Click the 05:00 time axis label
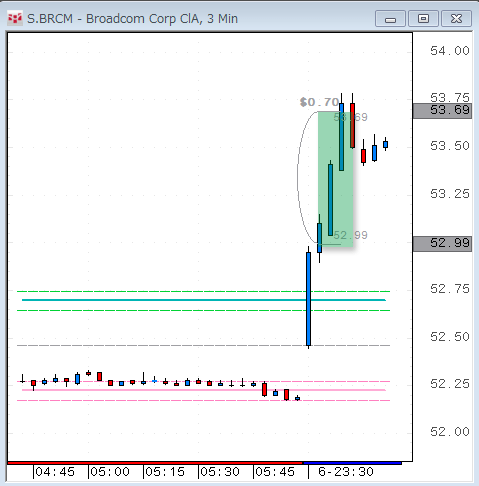 [110, 472]
